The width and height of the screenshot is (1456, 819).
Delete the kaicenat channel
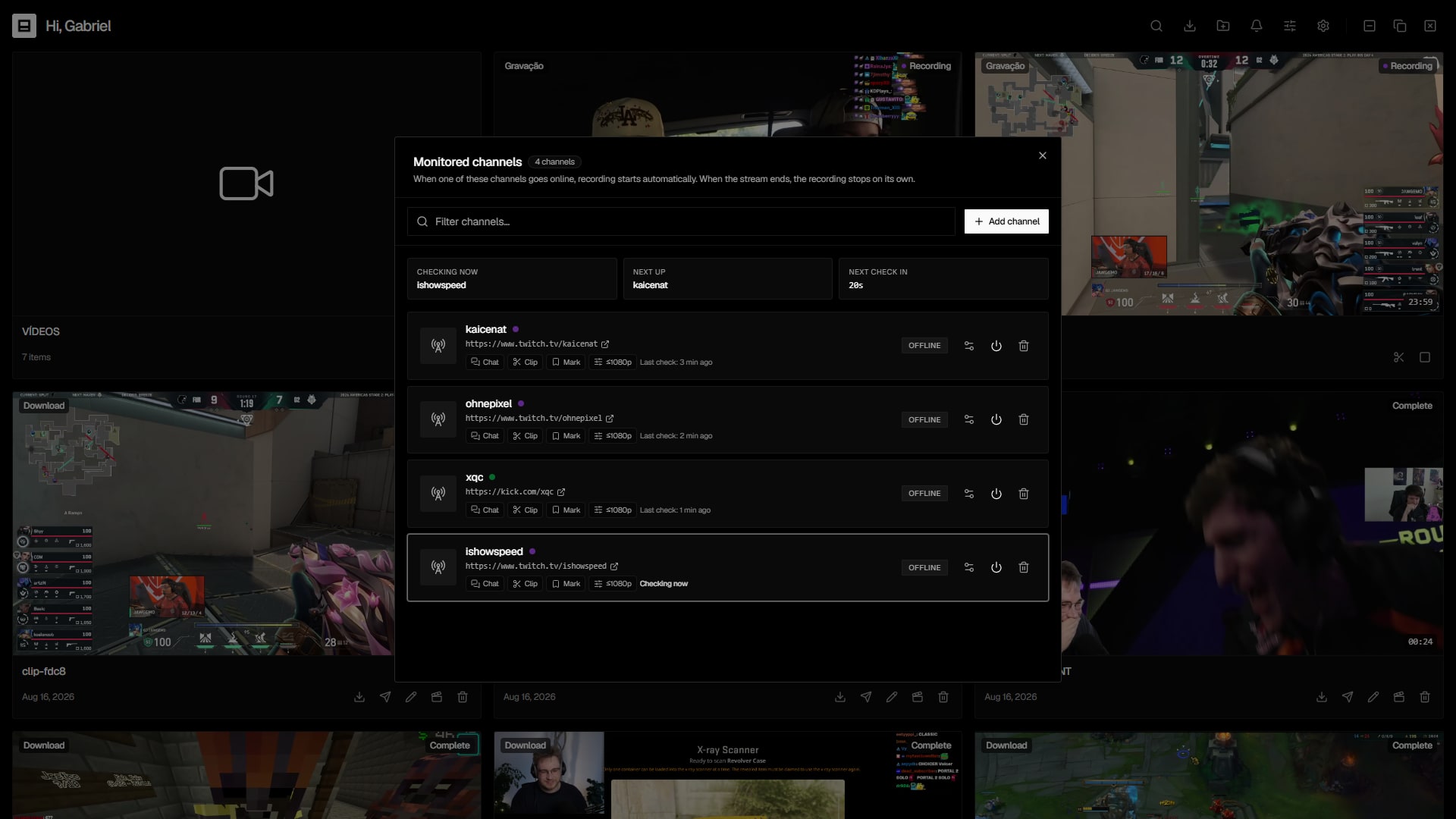1024,346
